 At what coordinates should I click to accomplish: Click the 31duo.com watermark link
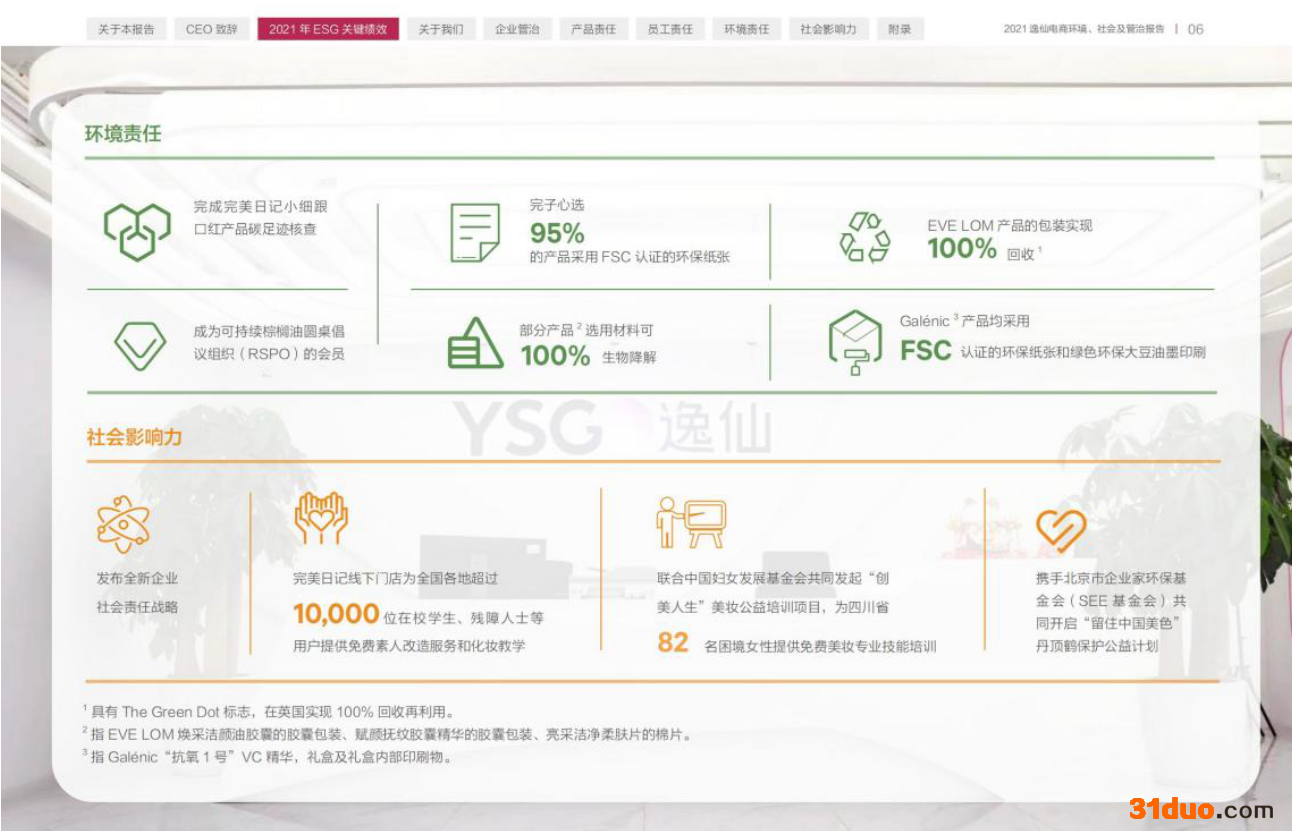click(x=1201, y=809)
